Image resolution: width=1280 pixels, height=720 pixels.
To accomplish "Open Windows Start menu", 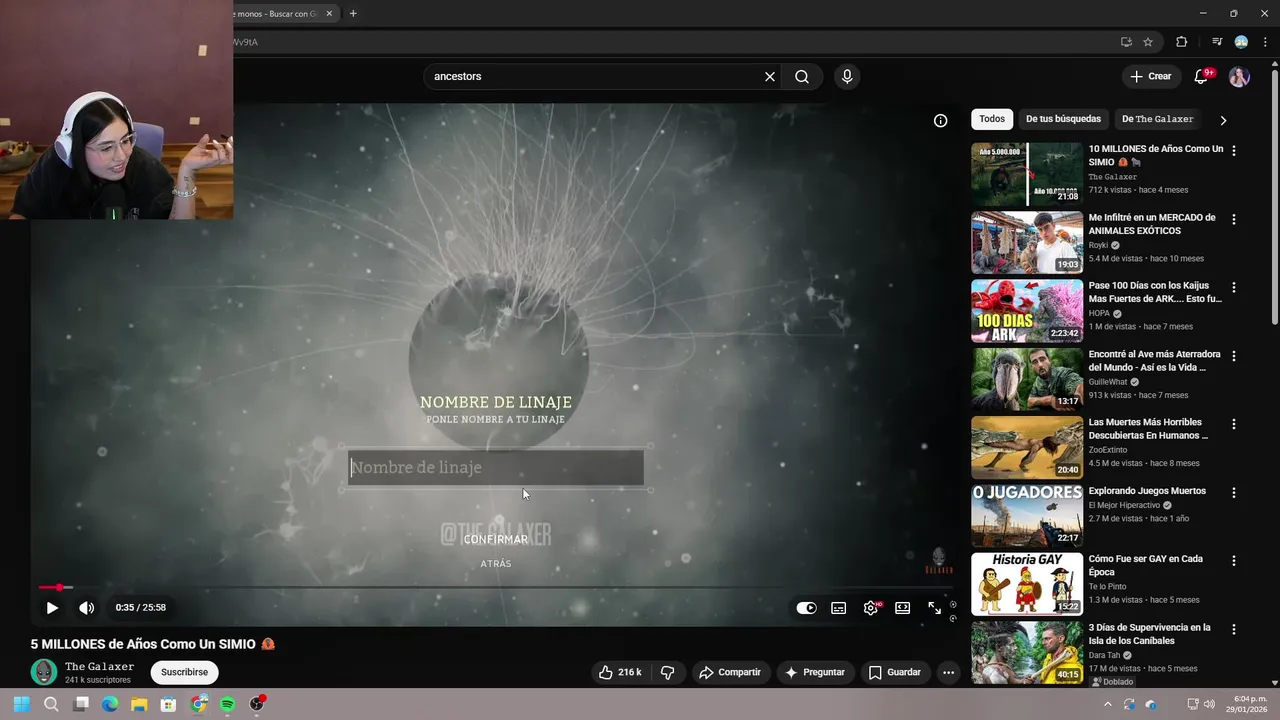I will [x=21, y=704].
